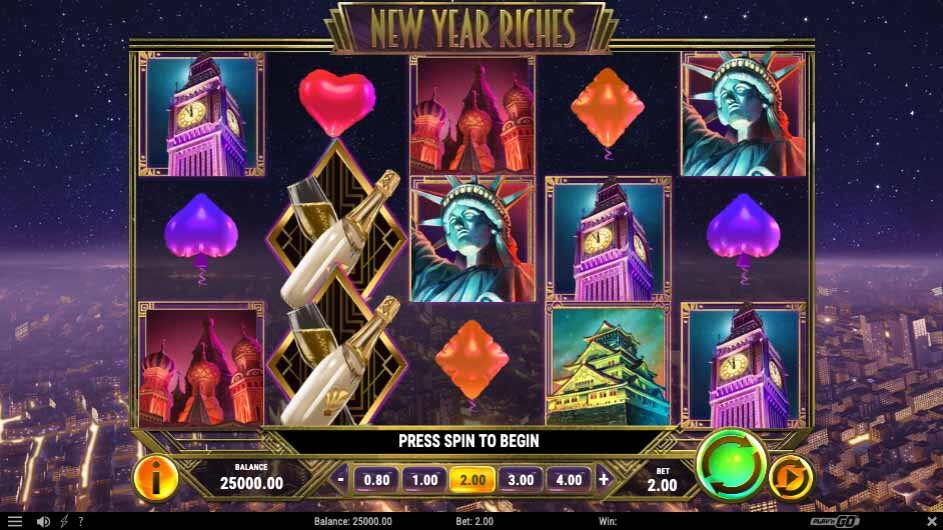
Task: Increase bet with the plus button
Action: coord(603,479)
